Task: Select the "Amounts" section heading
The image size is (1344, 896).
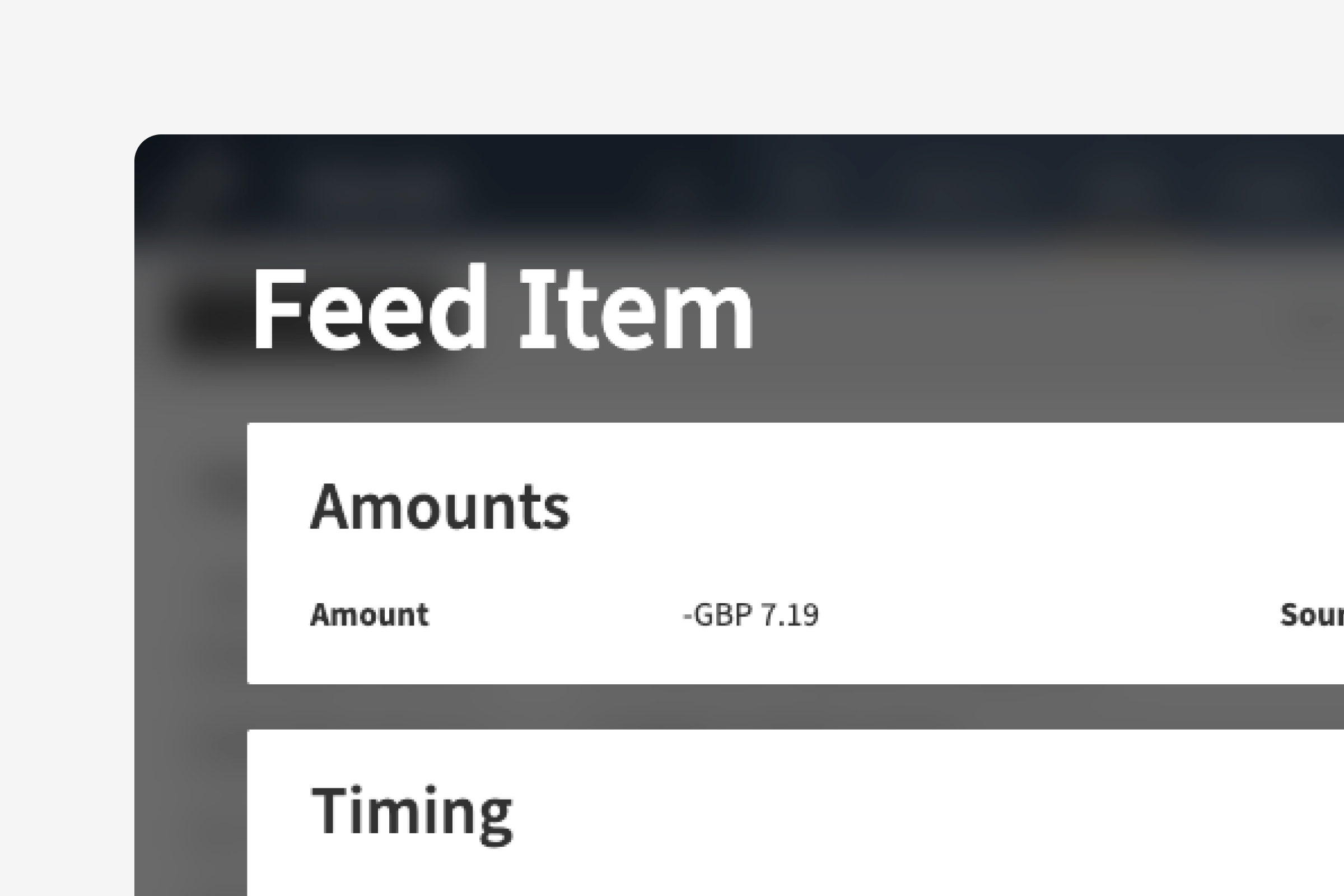Action: [440, 507]
